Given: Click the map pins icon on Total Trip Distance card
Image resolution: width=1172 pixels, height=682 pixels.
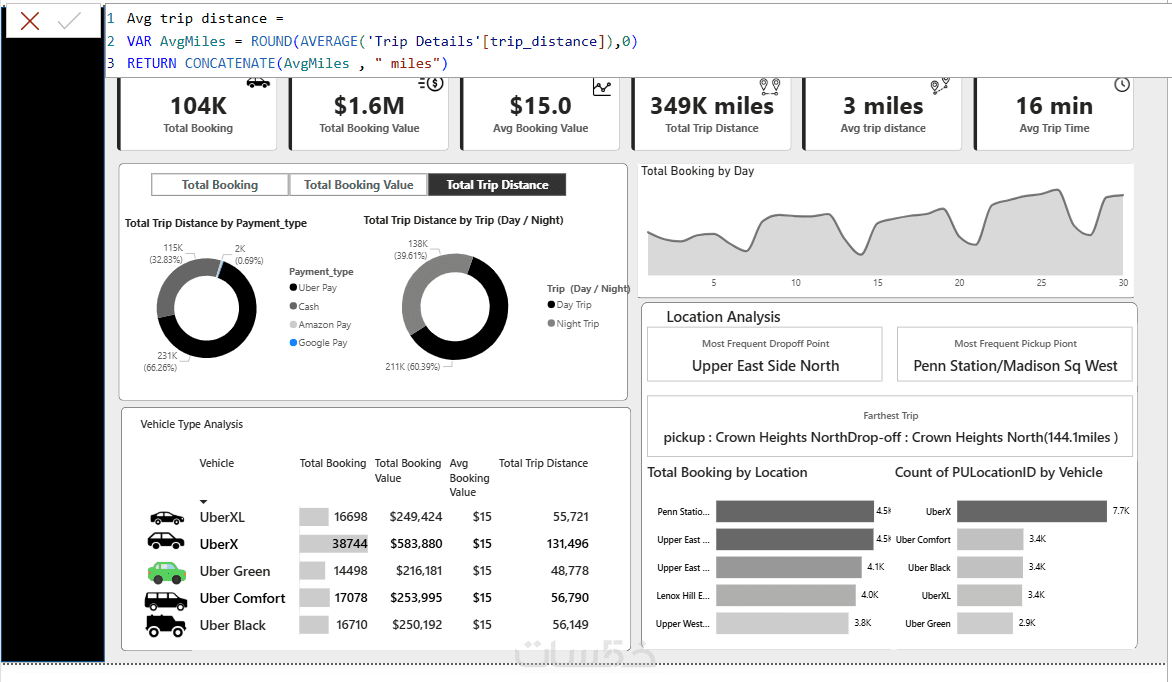Looking at the screenshot, I should 769,86.
